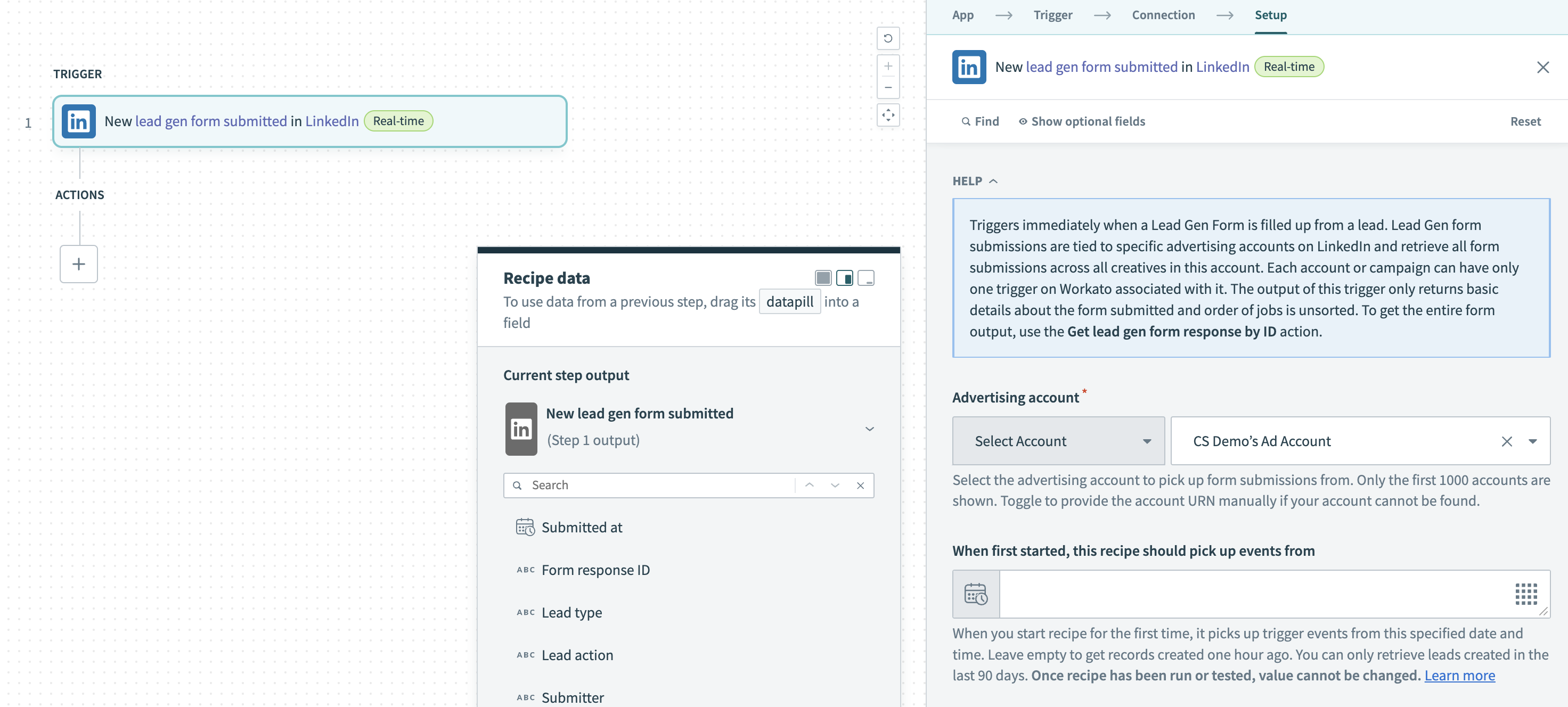Click the Reset button
This screenshot has width=1568, height=707.
(1525, 121)
